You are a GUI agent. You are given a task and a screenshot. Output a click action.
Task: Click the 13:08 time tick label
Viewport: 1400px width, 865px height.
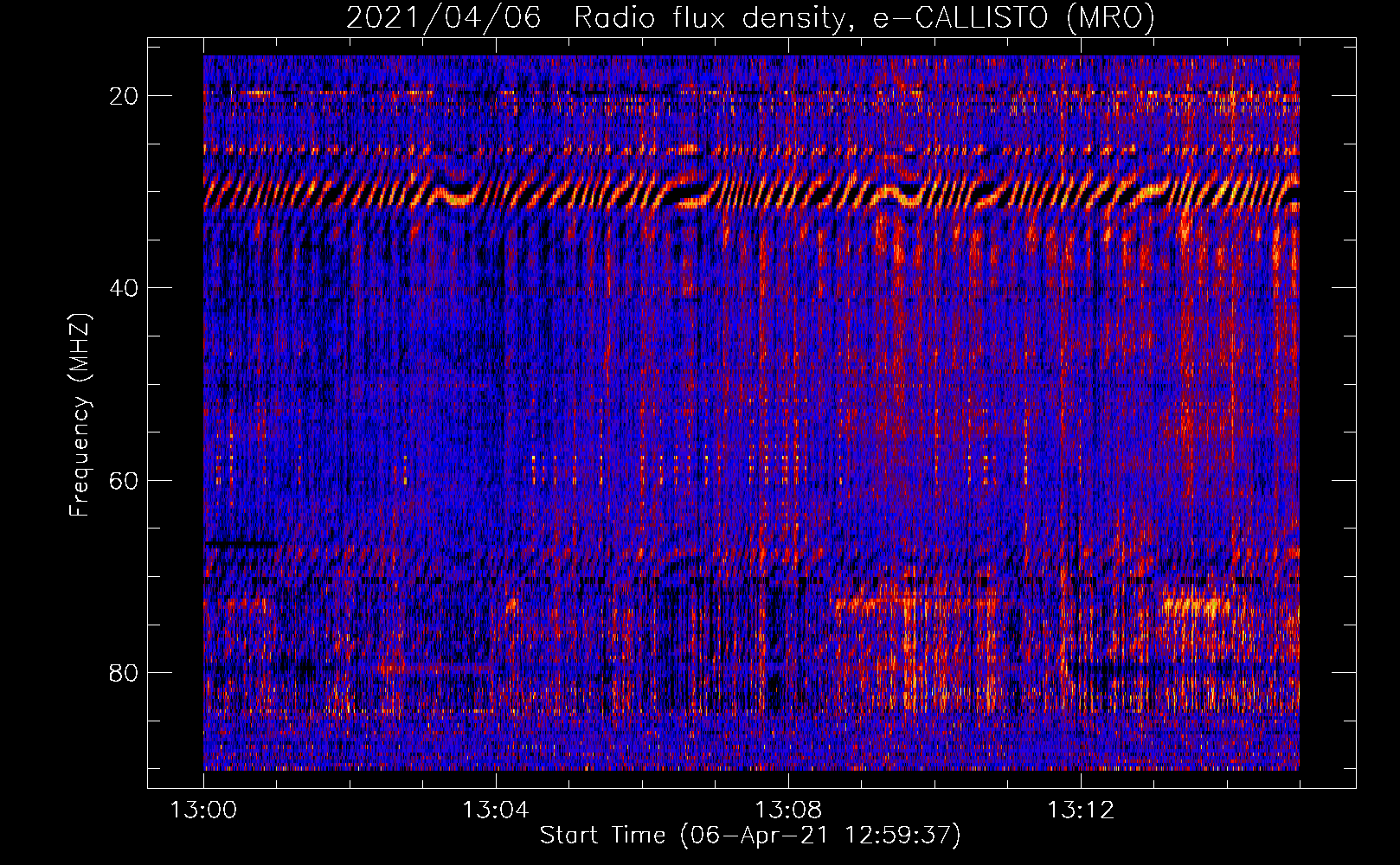[x=788, y=811]
